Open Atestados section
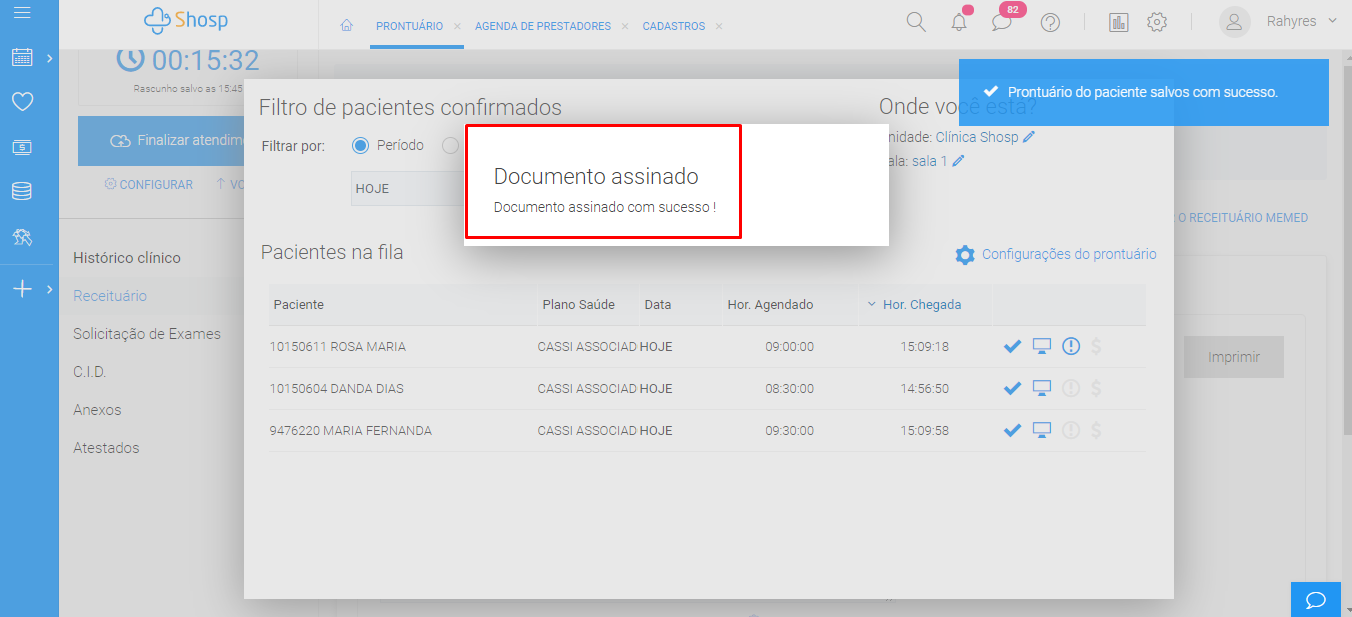Viewport: 1352px width, 617px height. pyautogui.click(x=106, y=448)
